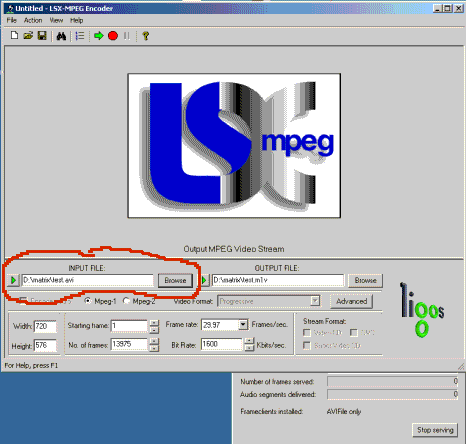This screenshot has width=466, height=444.
Task: Click the list-style toolbar icon
Action: (x=80, y=36)
